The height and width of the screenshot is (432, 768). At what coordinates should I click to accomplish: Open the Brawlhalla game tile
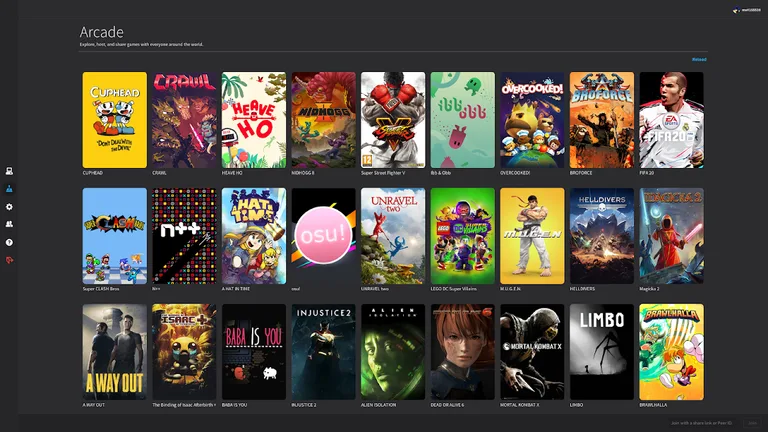[671, 352]
